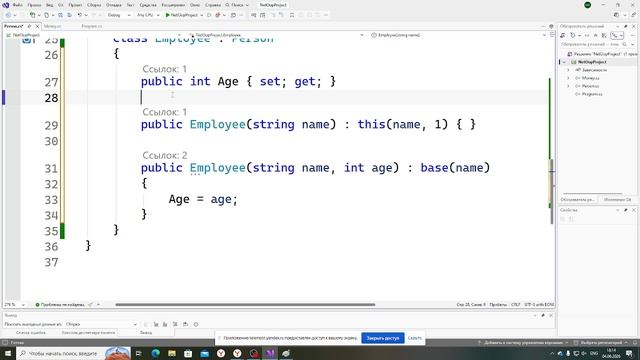Screen dimensions: 640x360
Task: Switch to Обозреватель решений bottom tab
Action: coord(577,200)
